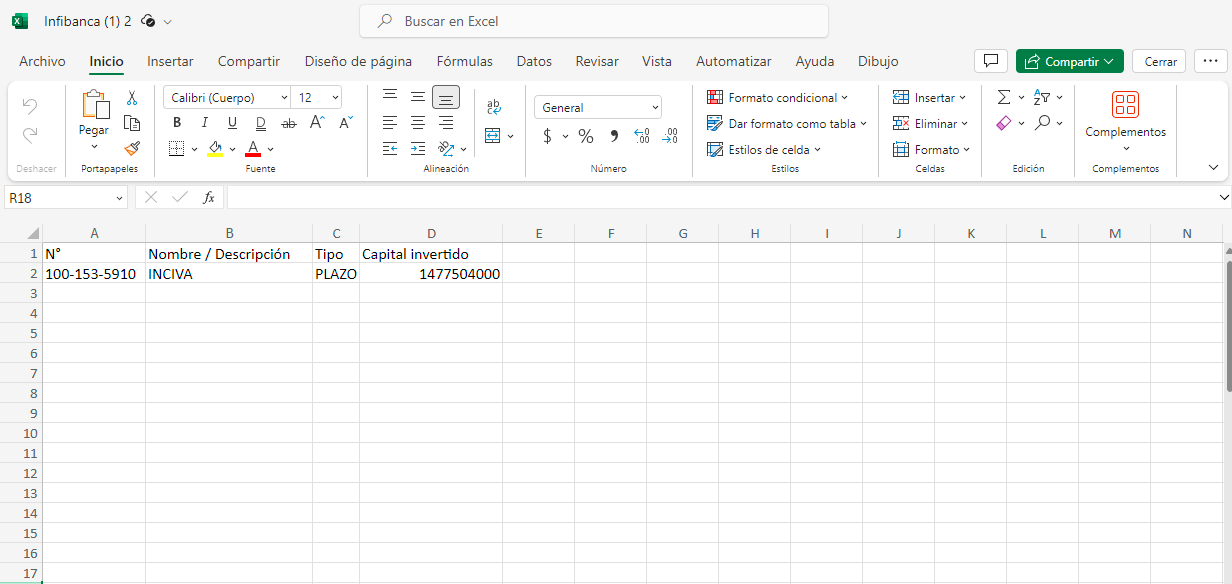Viewport: 1232px width, 584px height.
Task: Click the cell borders icon
Action: pyautogui.click(x=176, y=149)
